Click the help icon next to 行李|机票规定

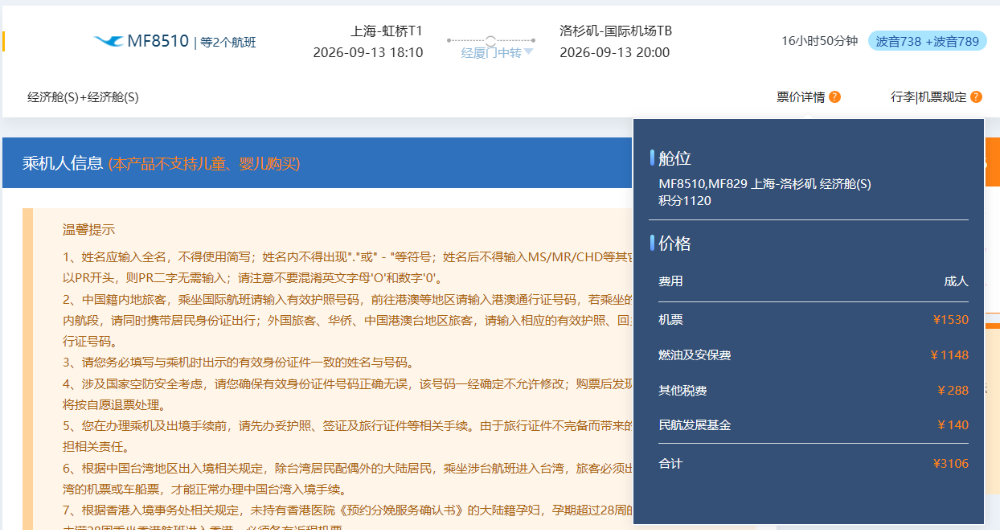click(x=977, y=97)
